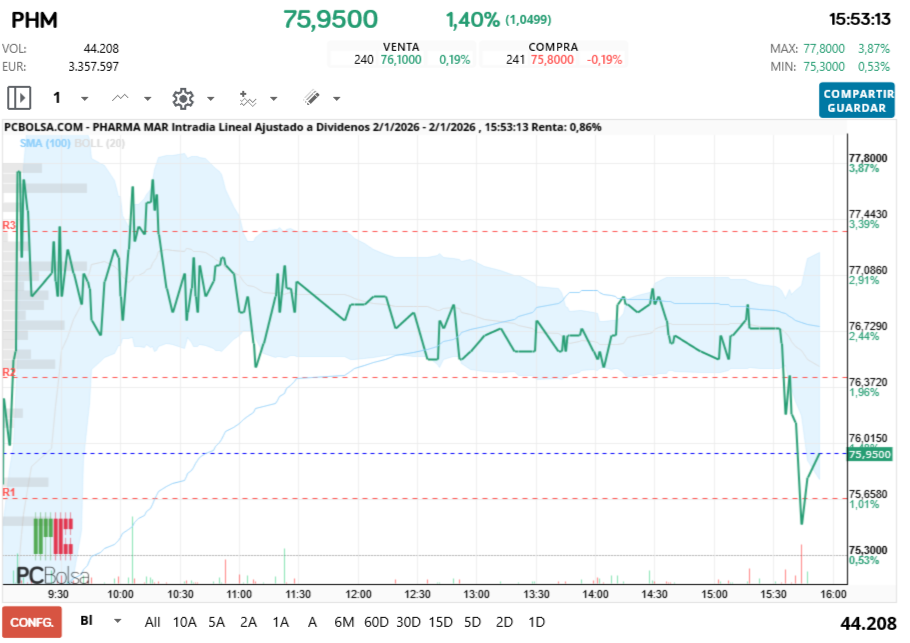The height and width of the screenshot is (643, 910).
Task: Toggle the BOLL (20) indicator label
Action: coord(99,143)
